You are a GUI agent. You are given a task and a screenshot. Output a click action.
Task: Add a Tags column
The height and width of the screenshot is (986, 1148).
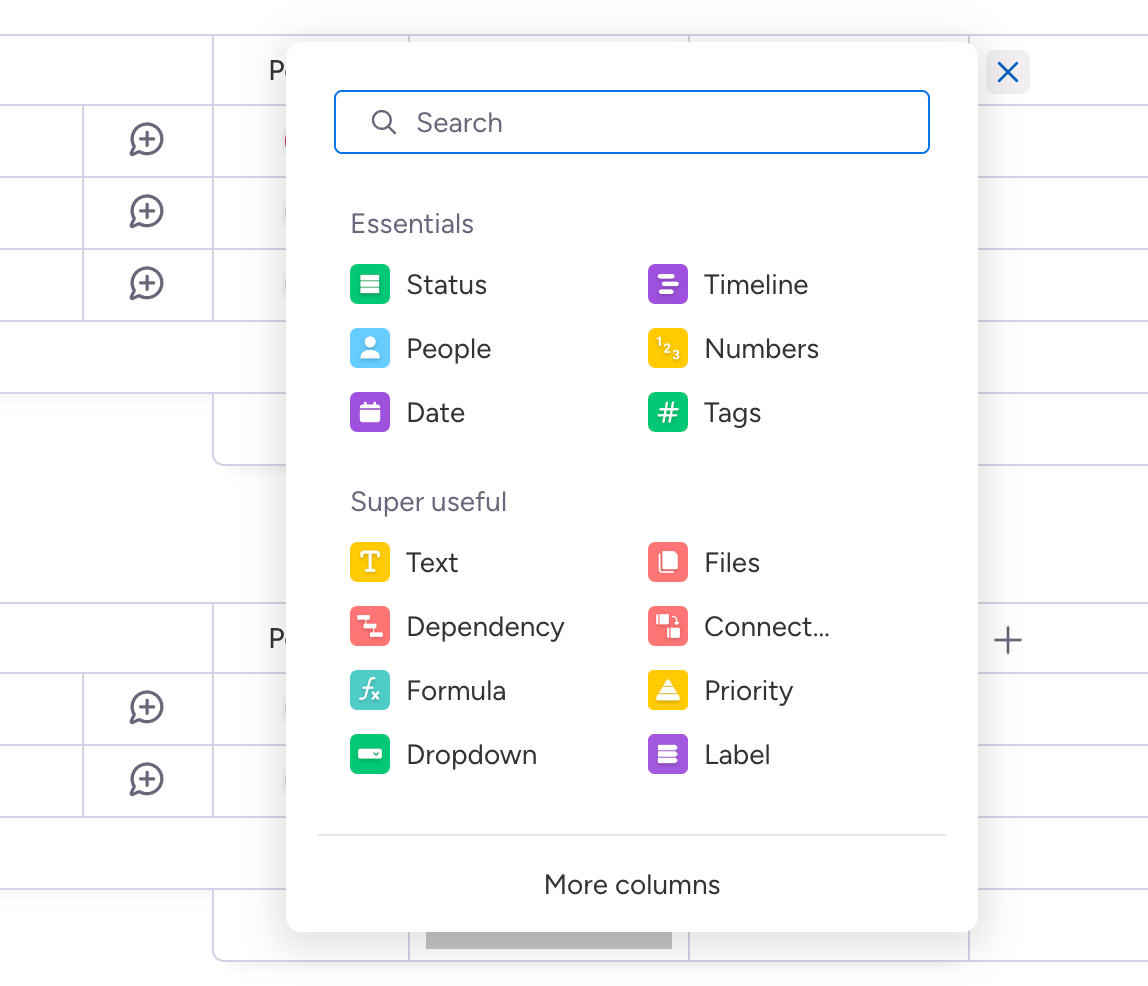pyautogui.click(x=733, y=412)
